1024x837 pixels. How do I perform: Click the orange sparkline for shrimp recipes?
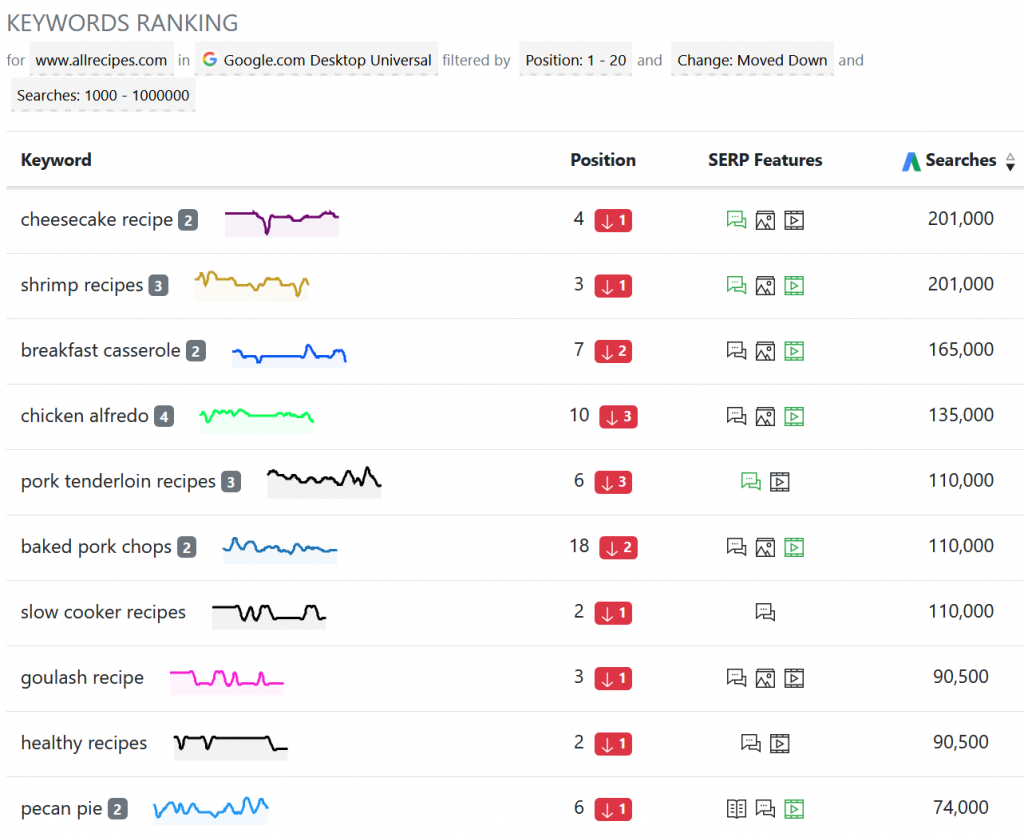click(251, 285)
